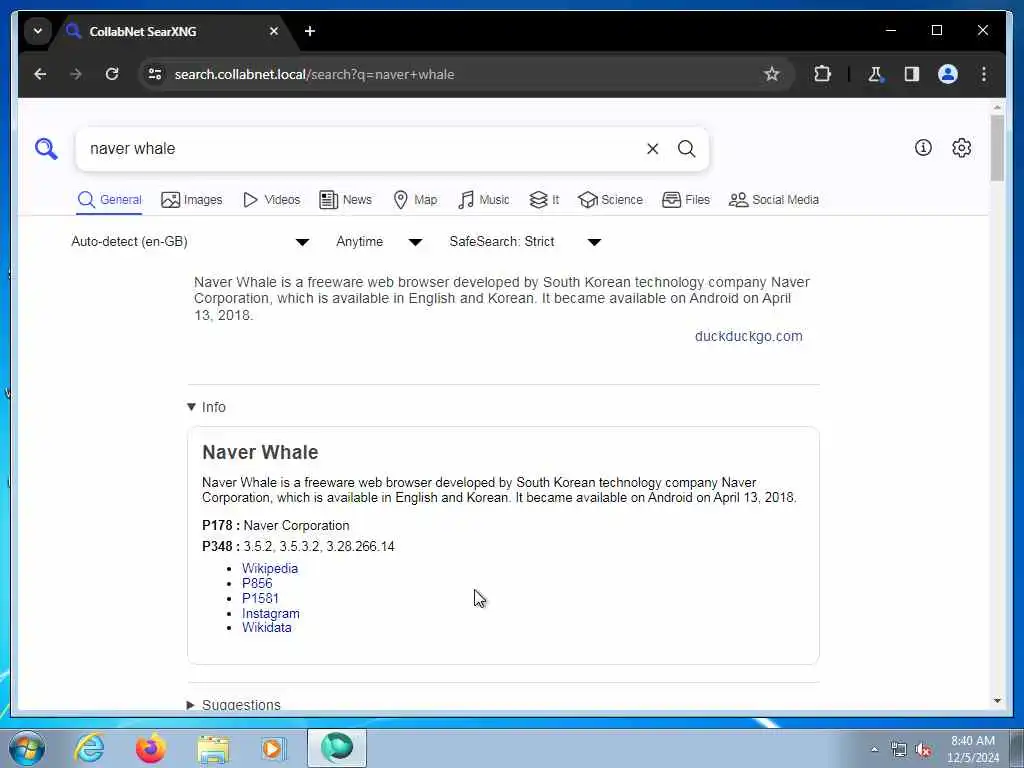Click the scrollbar down arrow
Image resolution: width=1024 pixels, height=768 pixels.
point(997,701)
